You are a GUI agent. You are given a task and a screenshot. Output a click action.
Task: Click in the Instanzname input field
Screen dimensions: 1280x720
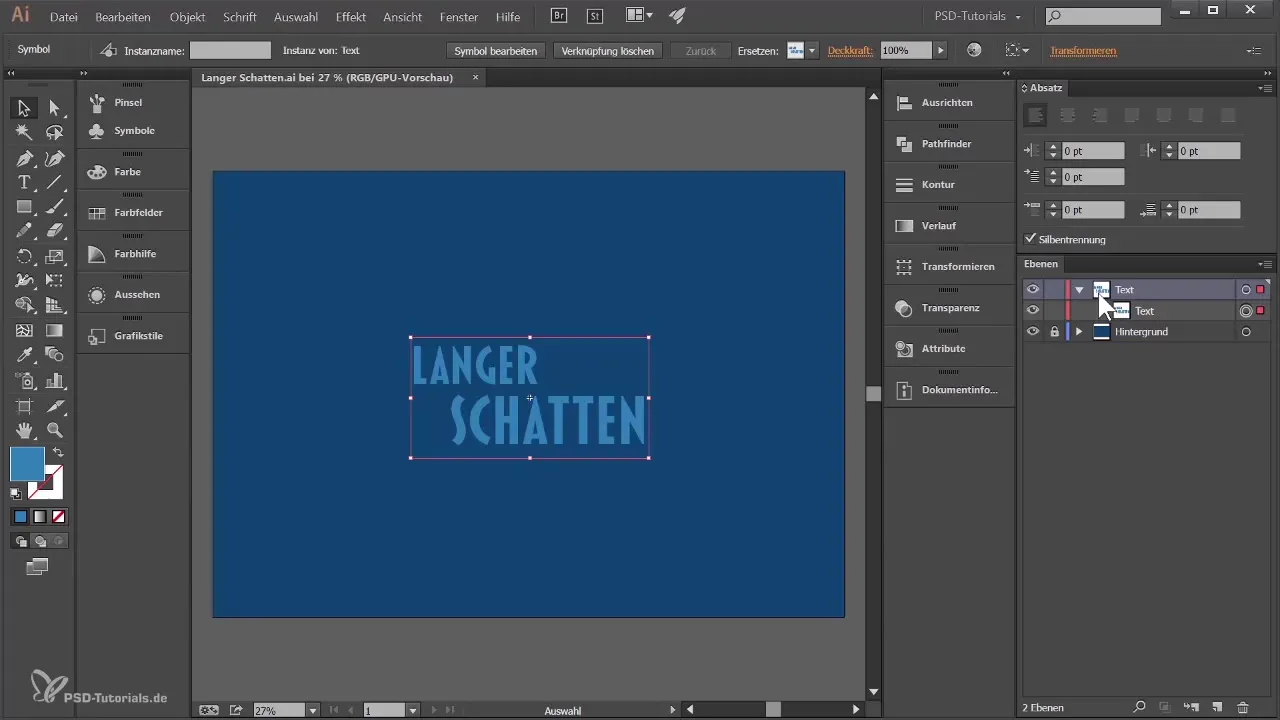[230, 50]
